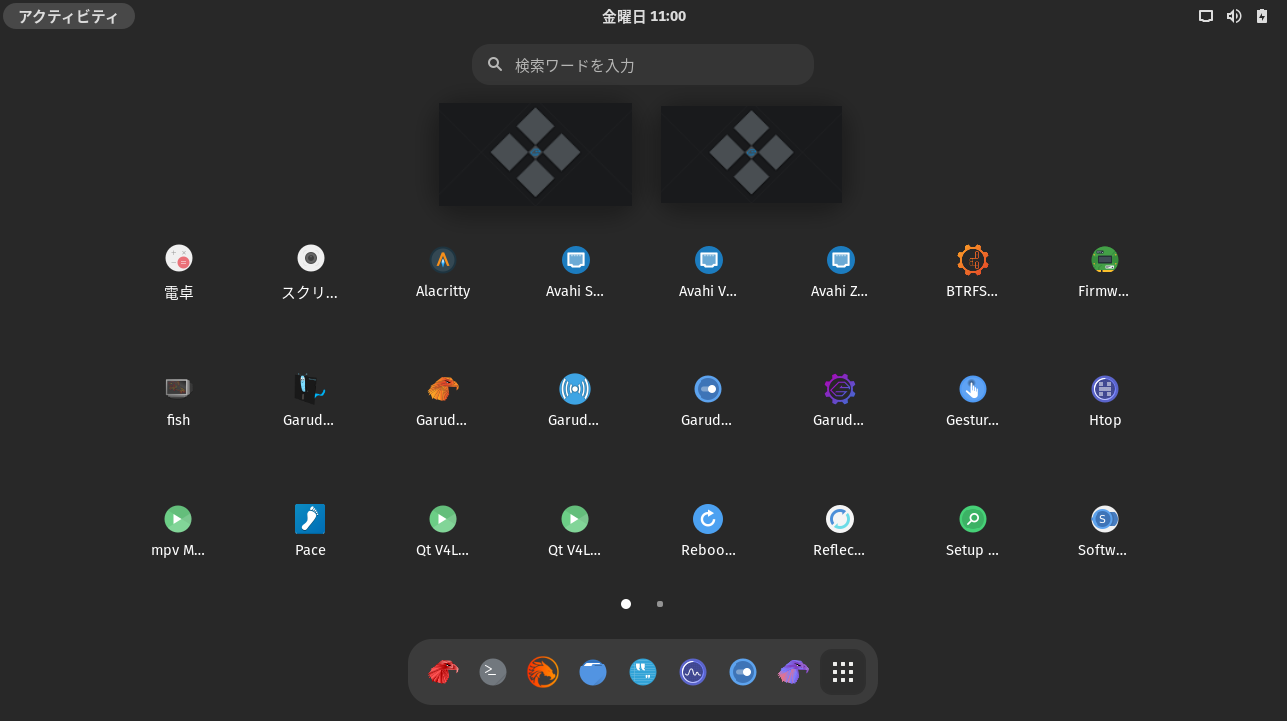Click the red eagle icon in dock
Image resolution: width=1287 pixels, height=721 pixels.
coord(443,672)
